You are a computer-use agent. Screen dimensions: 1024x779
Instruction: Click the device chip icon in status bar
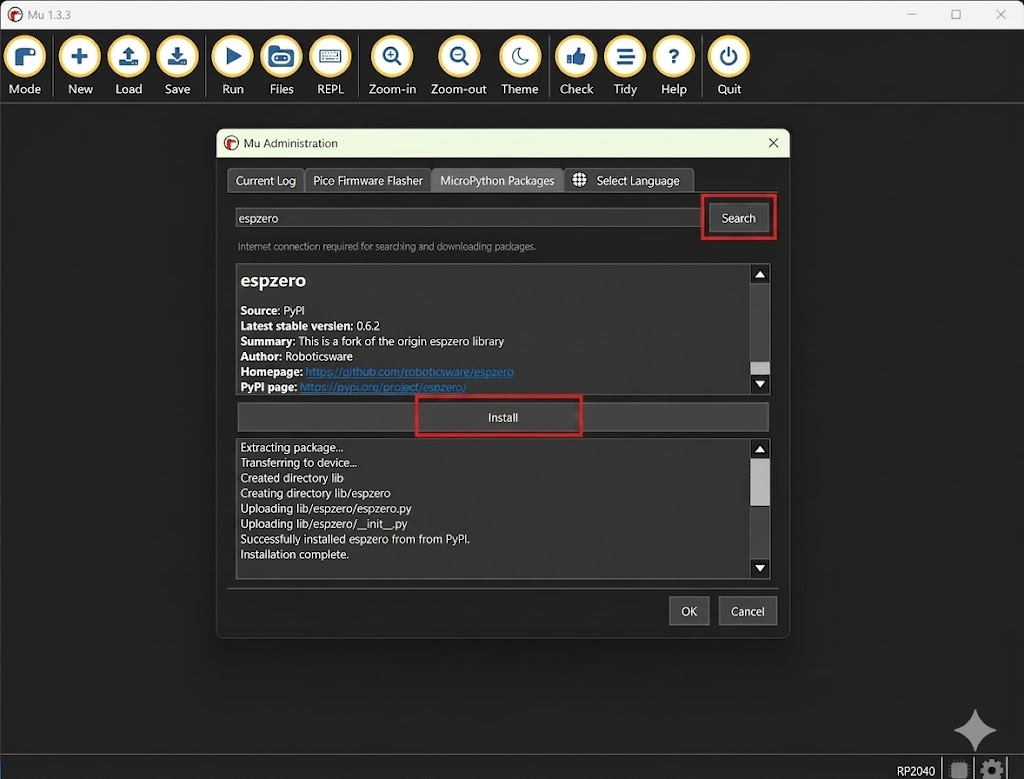[959, 770]
